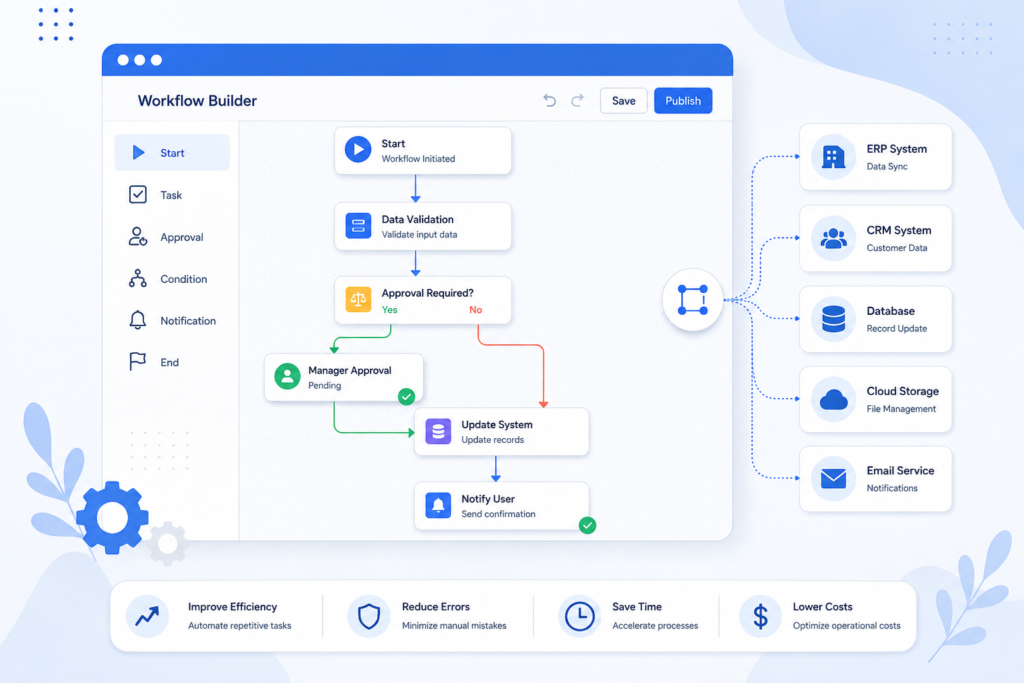Click the Approval person icon in sidebar
The height and width of the screenshot is (683, 1024).
pos(138,236)
